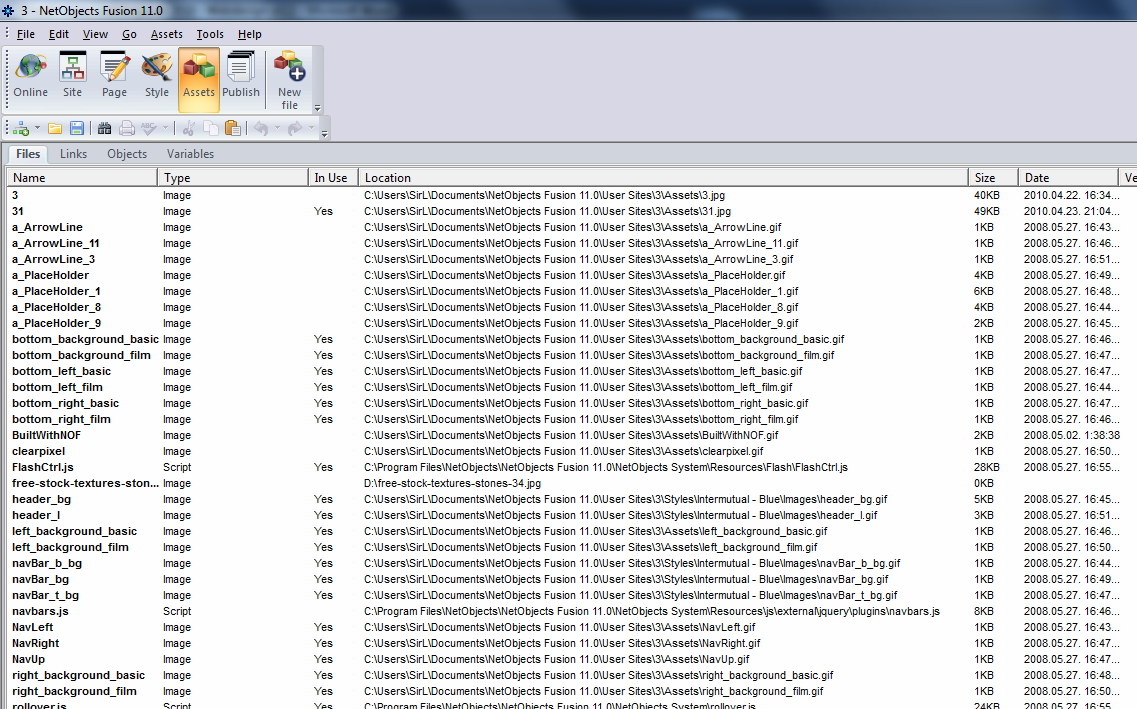Open the Edit menu
Screen dimensions: 1137x709
tap(59, 34)
